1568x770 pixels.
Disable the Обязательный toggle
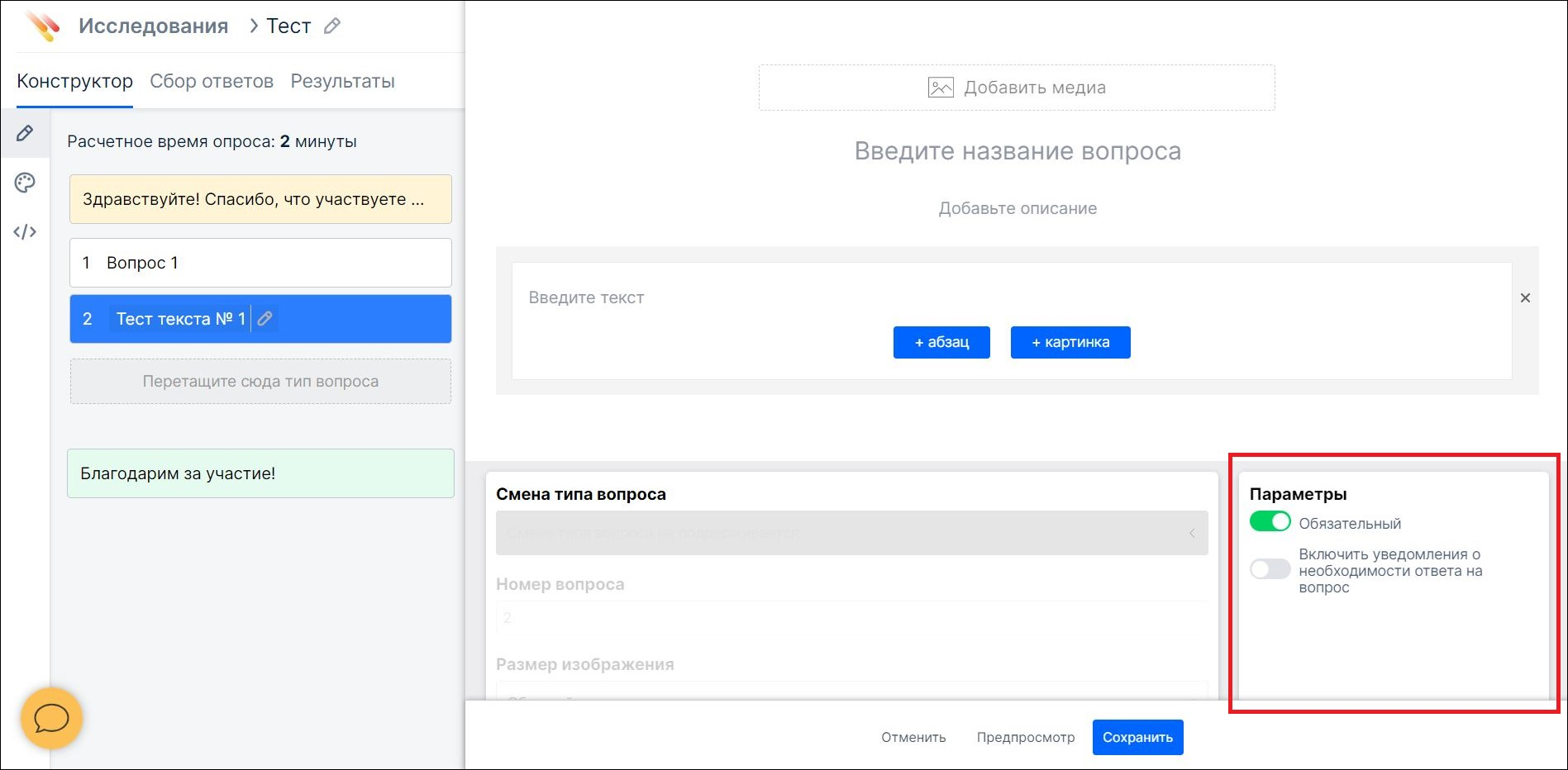(x=1270, y=522)
